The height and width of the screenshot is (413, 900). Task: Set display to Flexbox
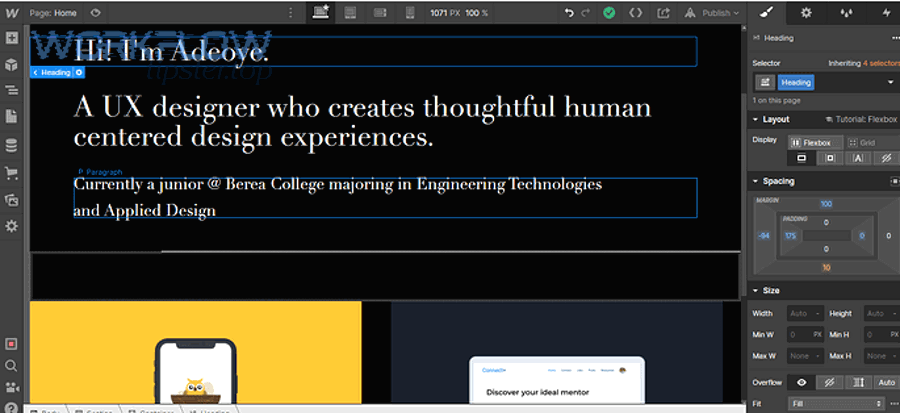pos(813,142)
